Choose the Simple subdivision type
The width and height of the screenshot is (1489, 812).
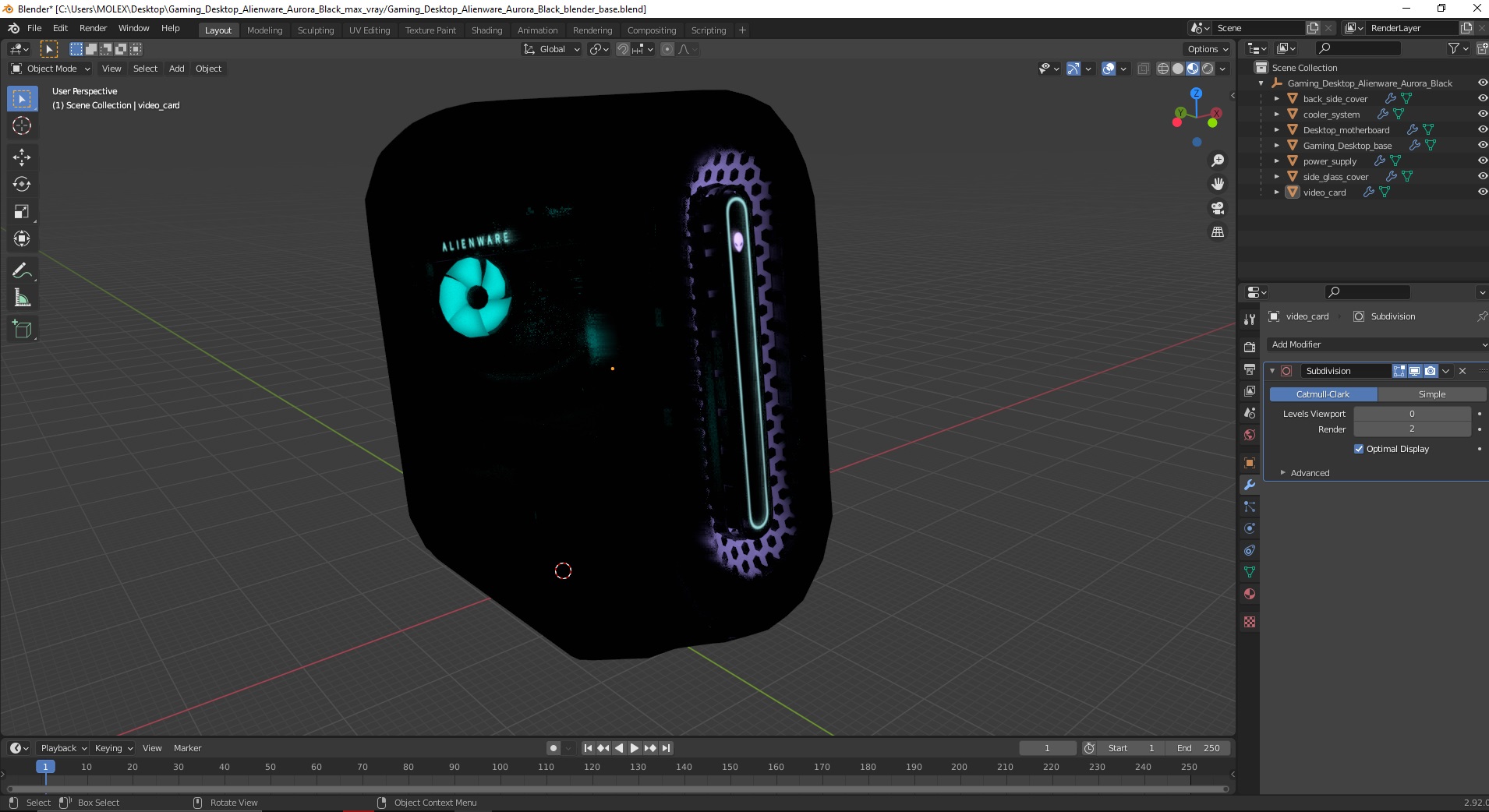(1431, 394)
